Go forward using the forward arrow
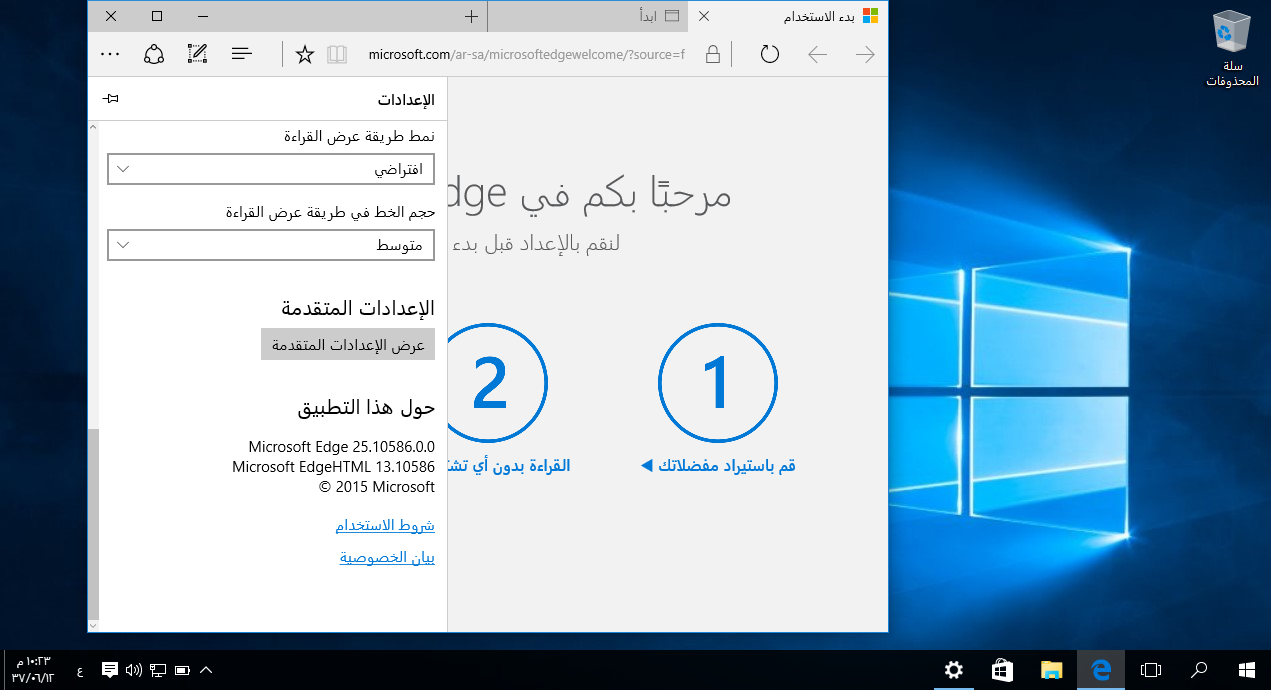 point(865,54)
